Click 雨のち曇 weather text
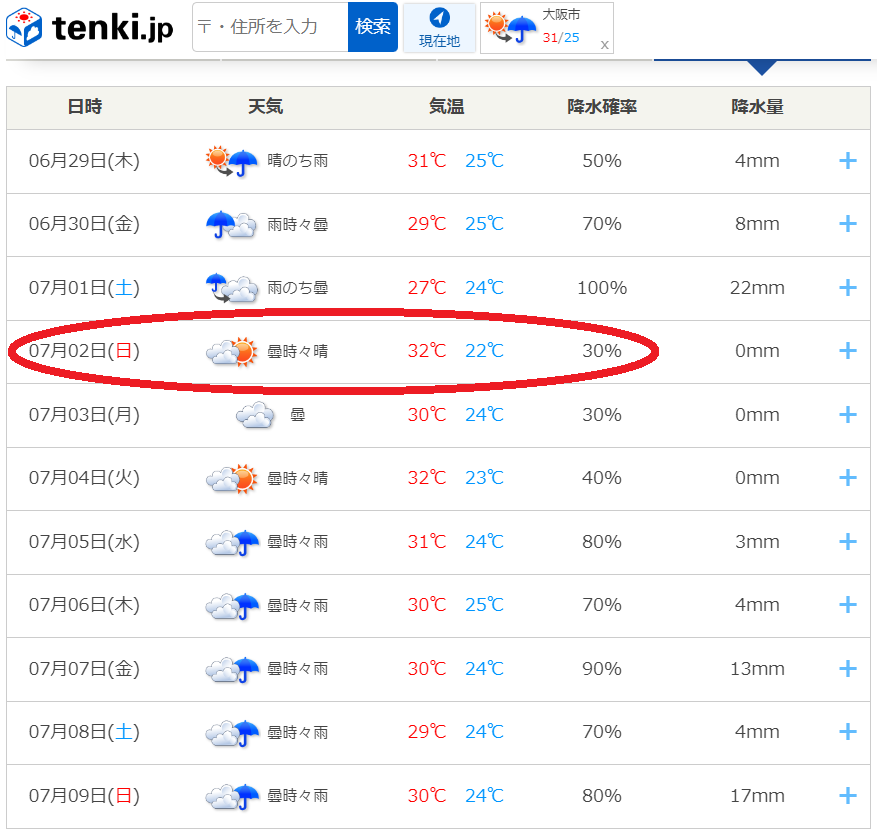 298,288
